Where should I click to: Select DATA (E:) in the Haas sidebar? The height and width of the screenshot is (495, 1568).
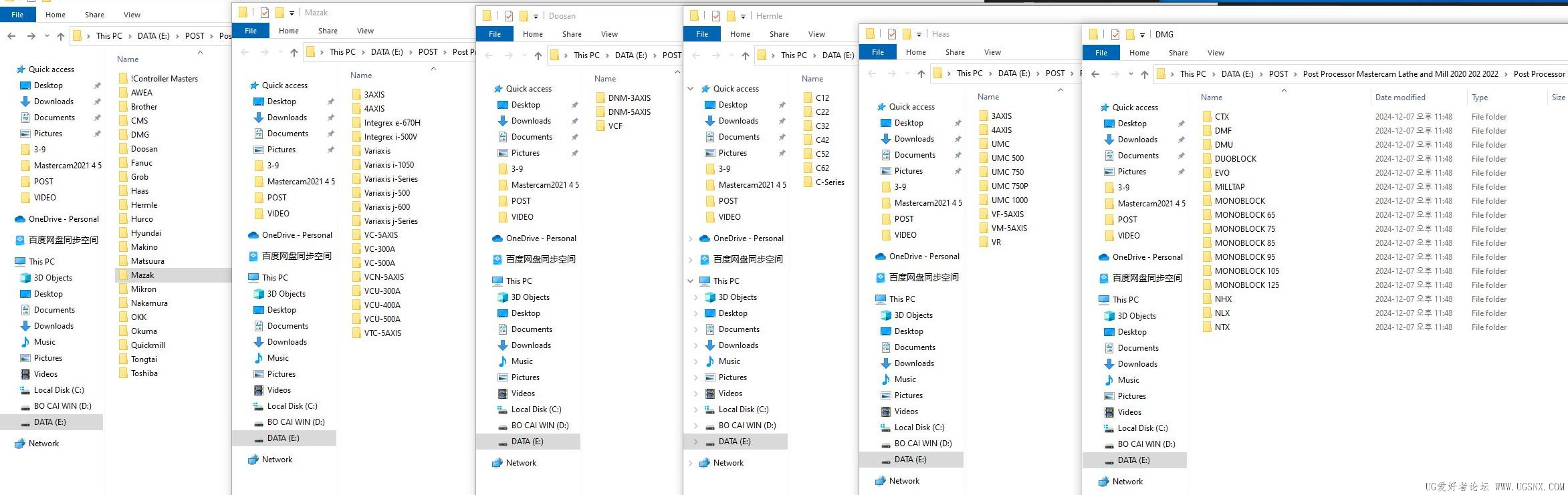pyautogui.click(x=911, y=460)
